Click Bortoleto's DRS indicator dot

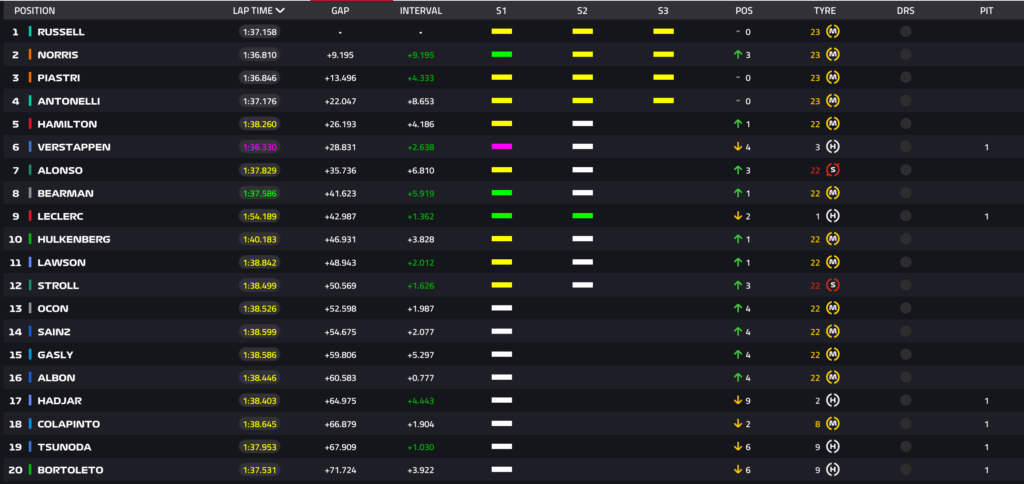click(905, 469)
